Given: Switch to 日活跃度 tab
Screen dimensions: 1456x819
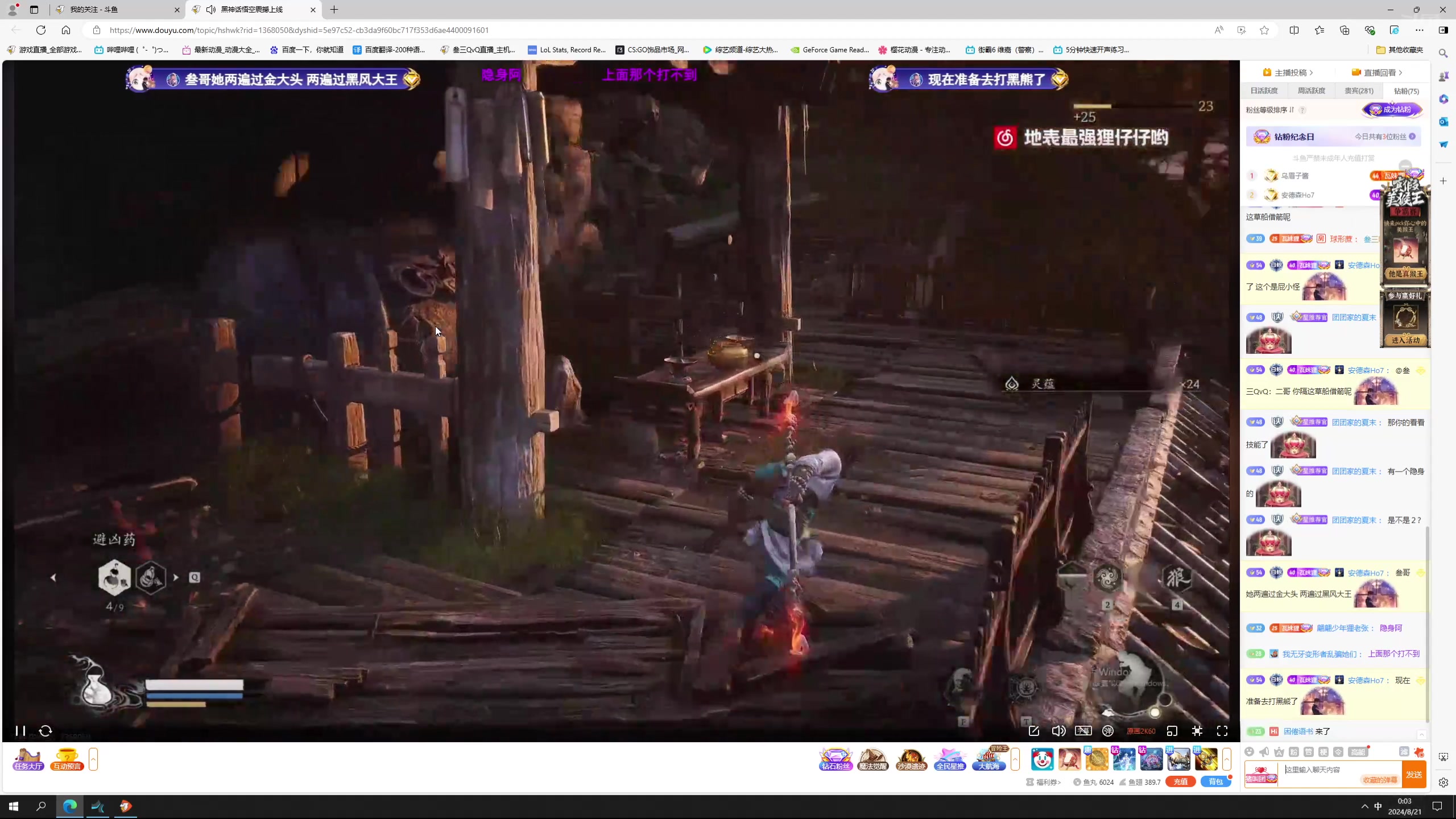Looking at the screenshot, I should click(1264, 91).
